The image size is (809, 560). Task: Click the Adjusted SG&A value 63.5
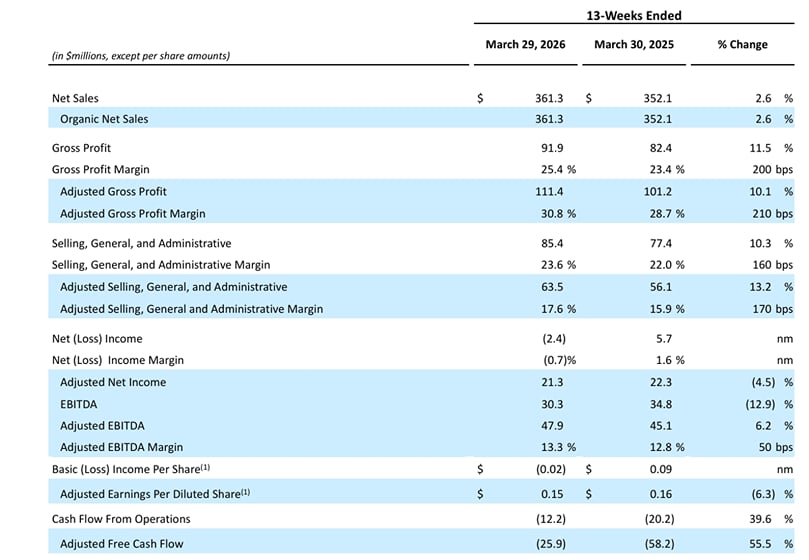pyautogui.click(x=552, y=287)
